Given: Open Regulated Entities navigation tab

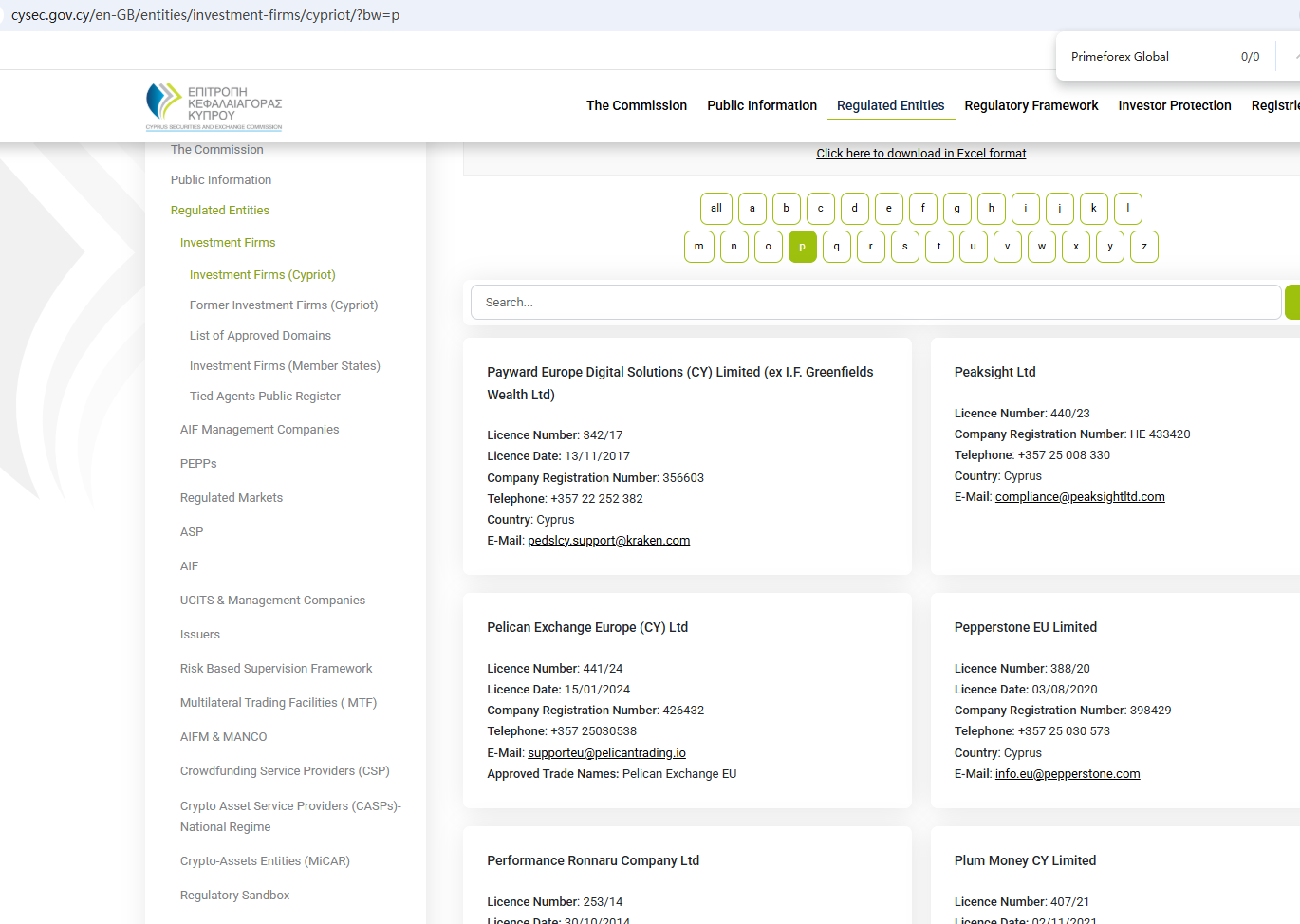Looking at the screenshot, I should [x=890, y=105].
